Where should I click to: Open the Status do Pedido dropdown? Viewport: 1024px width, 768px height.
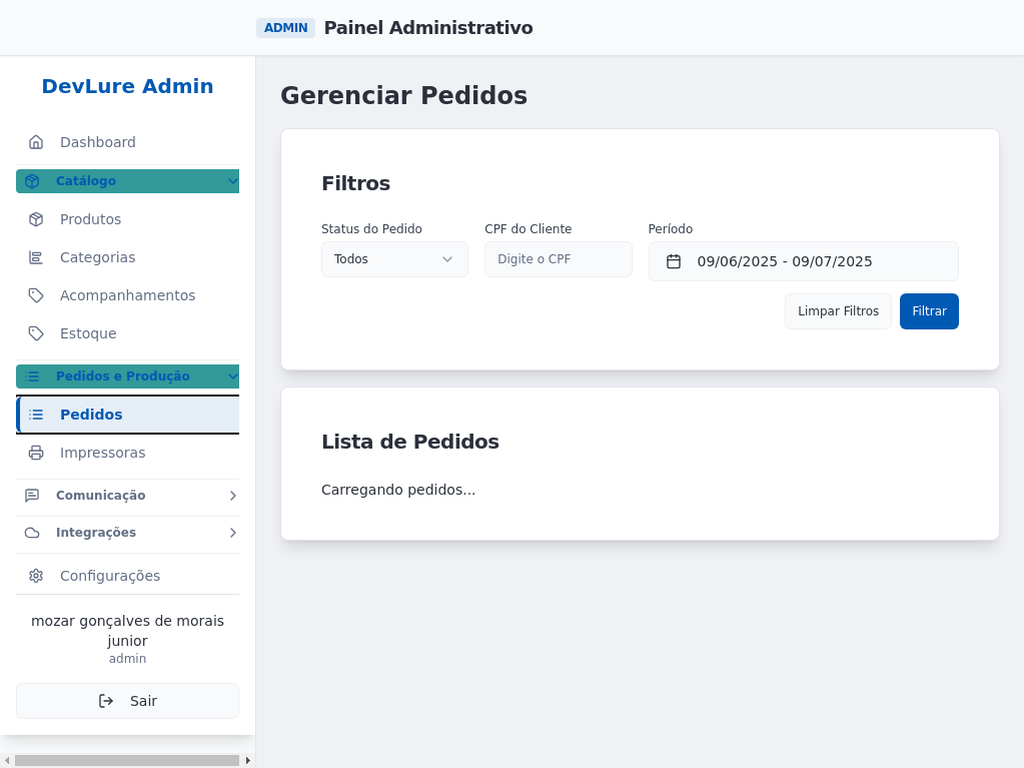394,259
